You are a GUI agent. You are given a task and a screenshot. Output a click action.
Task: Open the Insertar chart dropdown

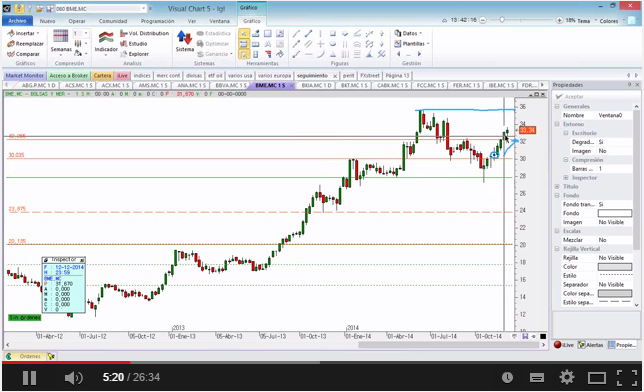(23, 33)
